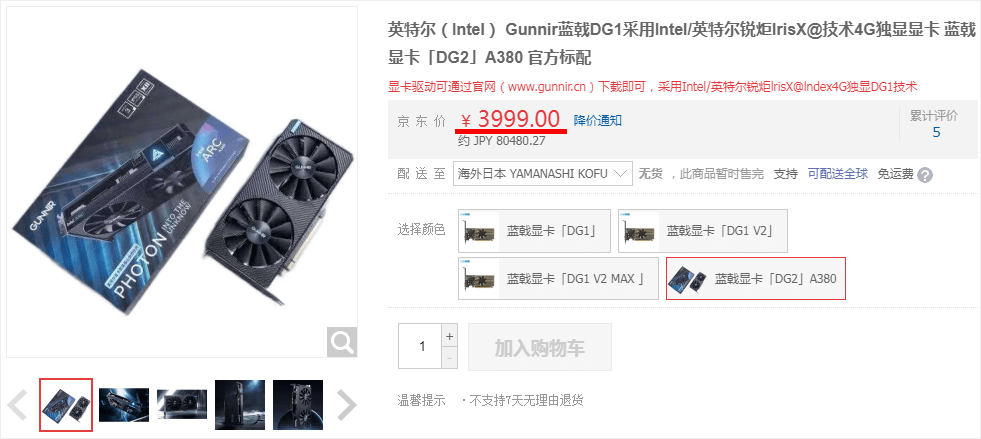The width and height of the screenshot is (981, 439).
Task: Open the 可配送全球 link
Action: (x=838, y=174)
